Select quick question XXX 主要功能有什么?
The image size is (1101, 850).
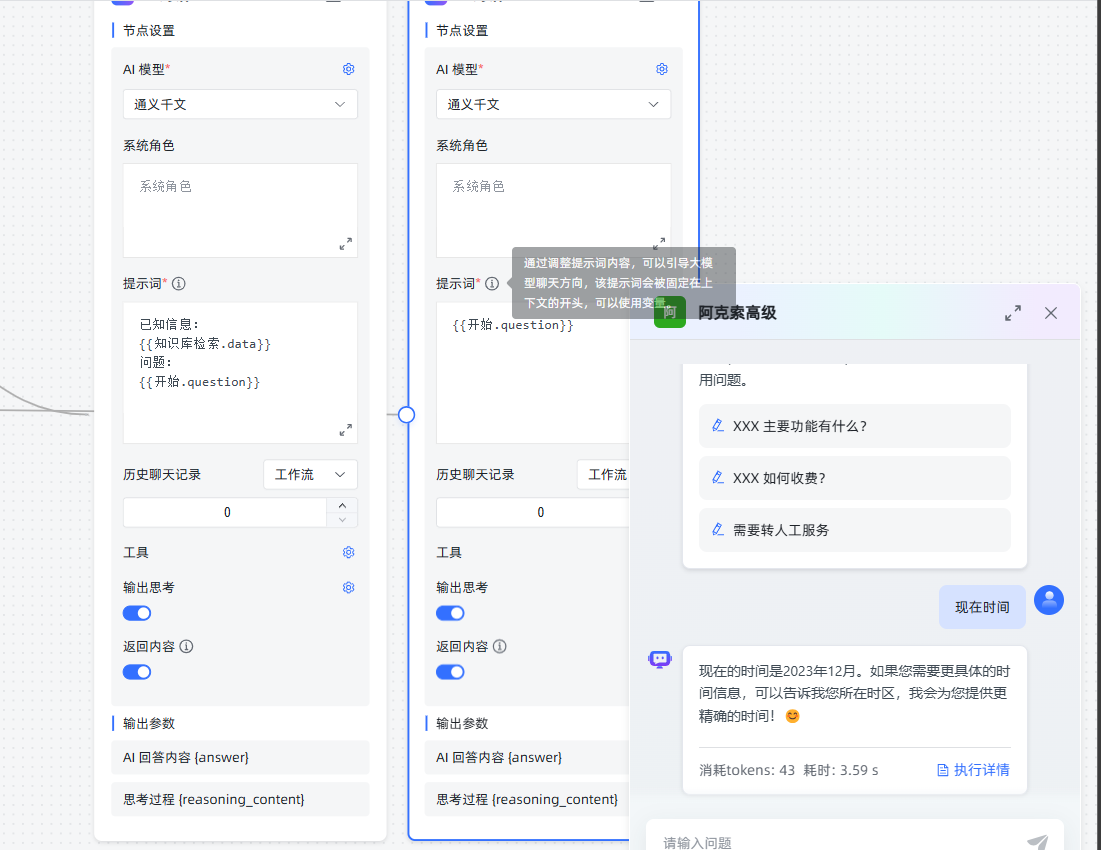(x=855, y=426)
